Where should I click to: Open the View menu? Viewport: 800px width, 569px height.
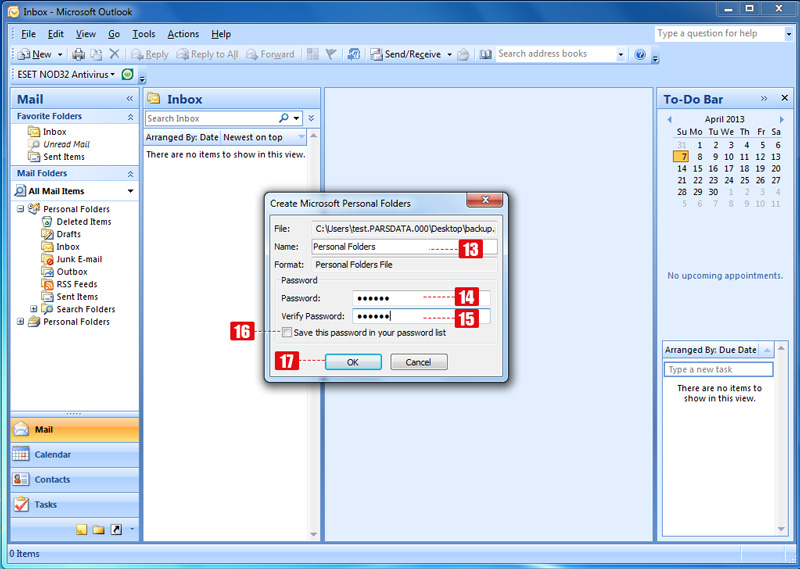(86, 34)
